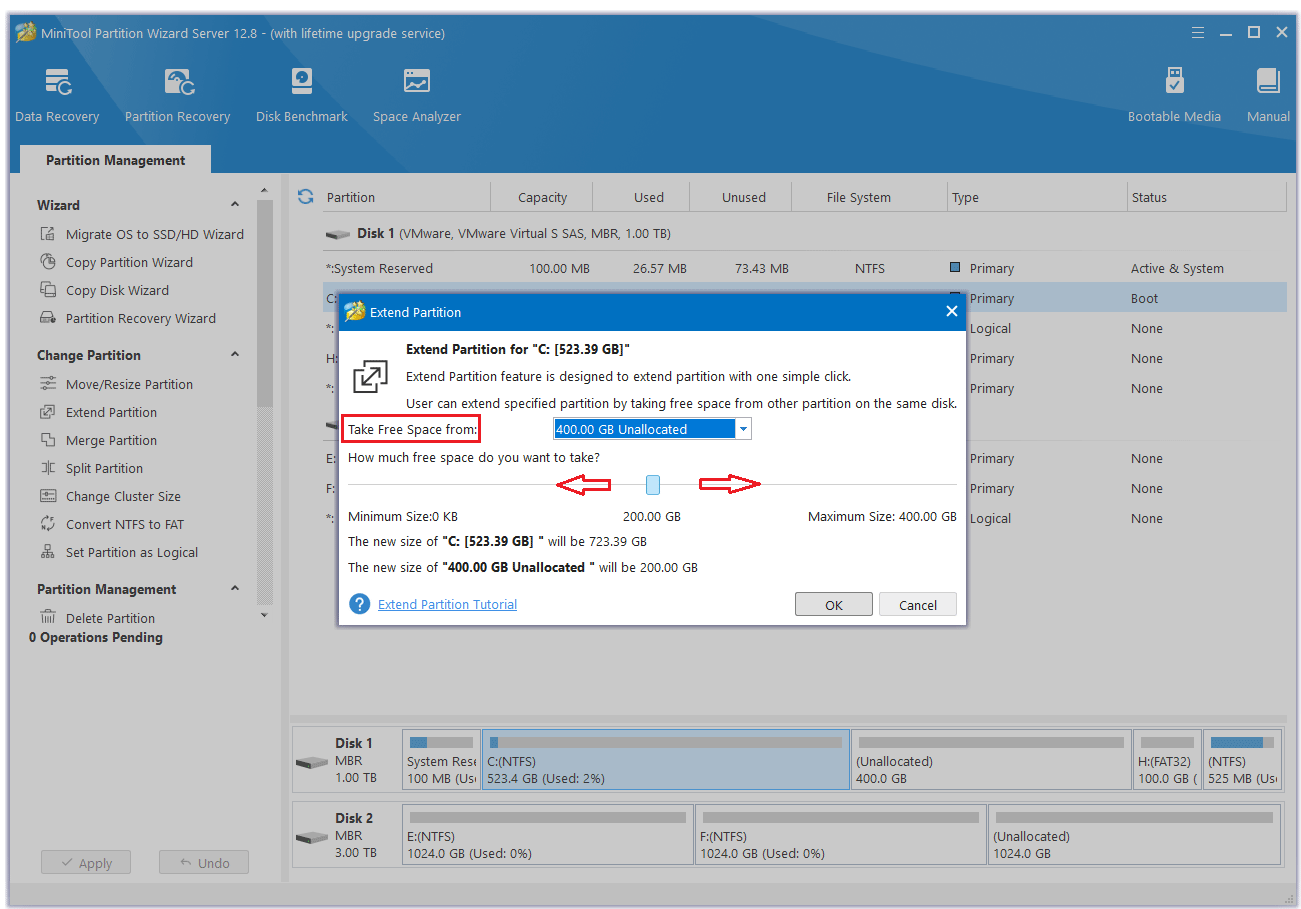Image resolution: width=1301 pixels, height=909 pixels.
Task: Collapse the Wizard section
Action: [x=235, y=205]
